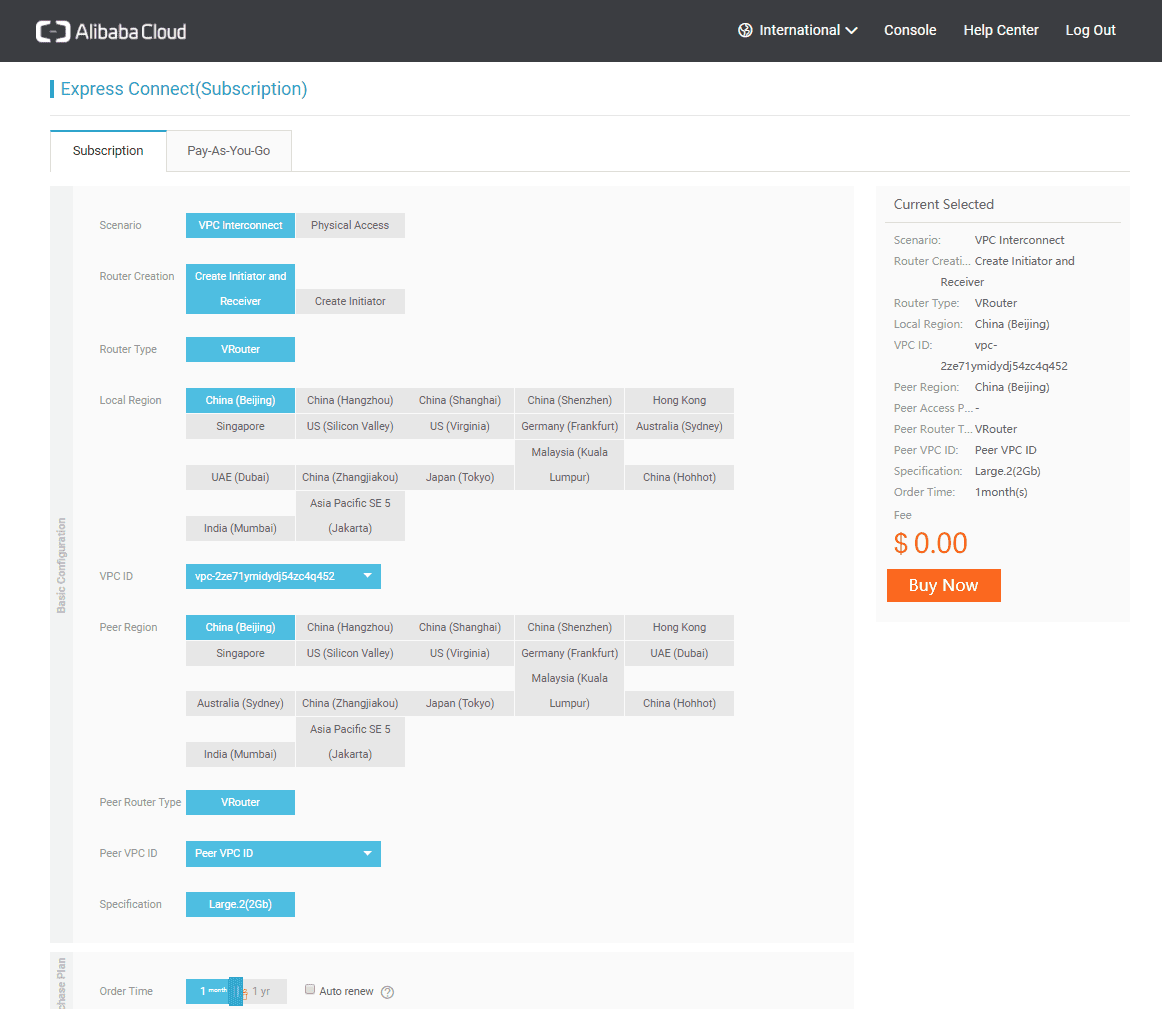Viewport: 1162px width, 1009px height.
Task: Set Local Region to UAE (Dubai)
Action: pos(240,478)
